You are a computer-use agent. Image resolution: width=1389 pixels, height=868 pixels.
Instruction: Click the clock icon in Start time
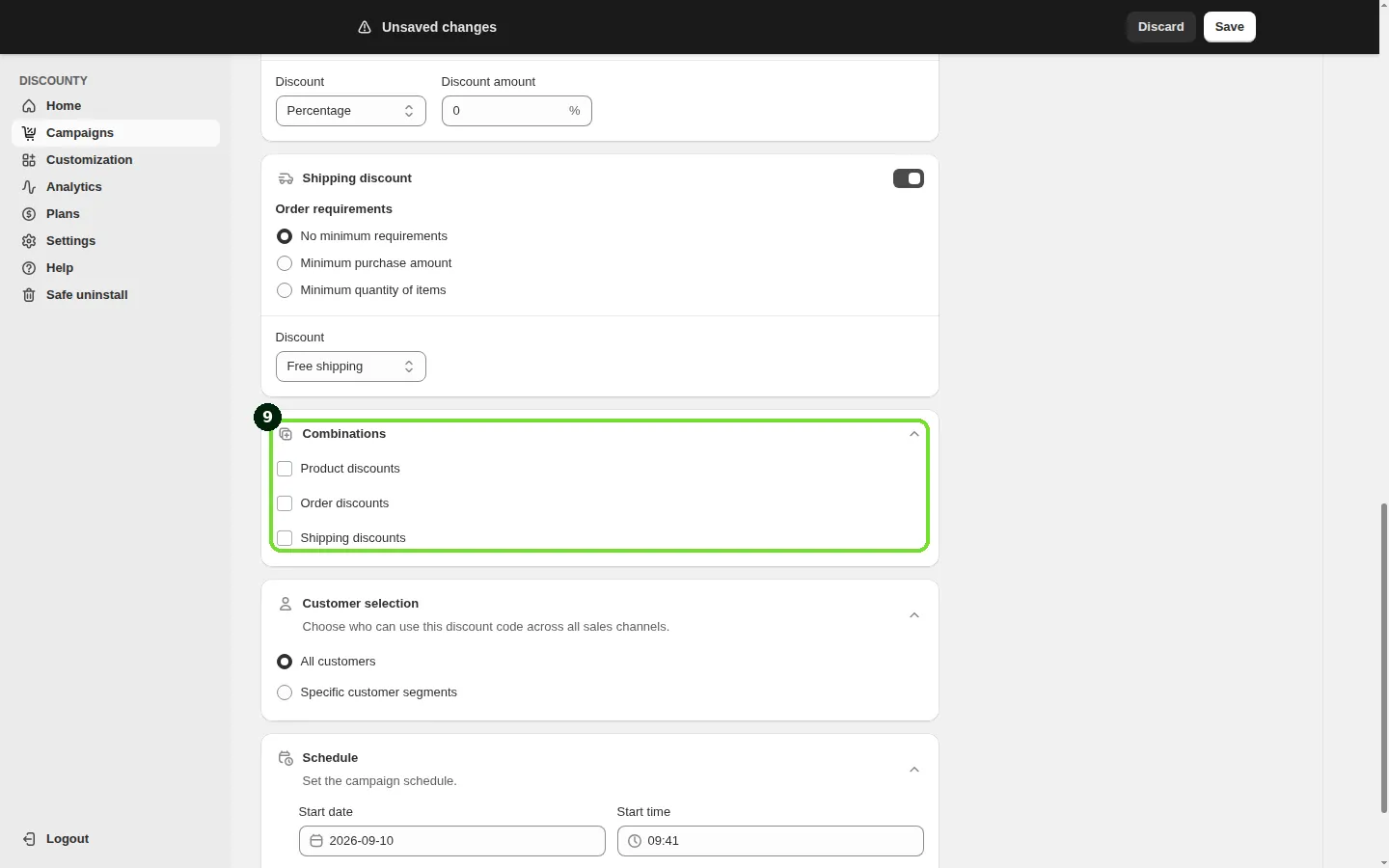click(635, 841)
